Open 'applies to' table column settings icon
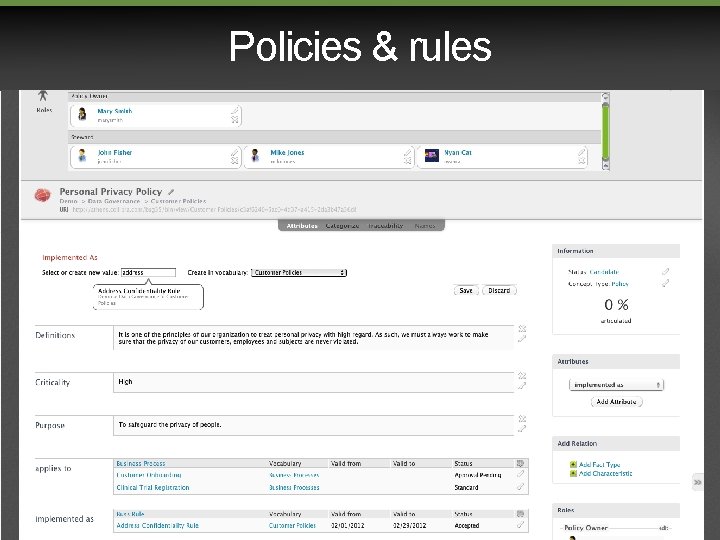Image resolution: width=720 pixels, height=540 pixels. pos(520,463)
